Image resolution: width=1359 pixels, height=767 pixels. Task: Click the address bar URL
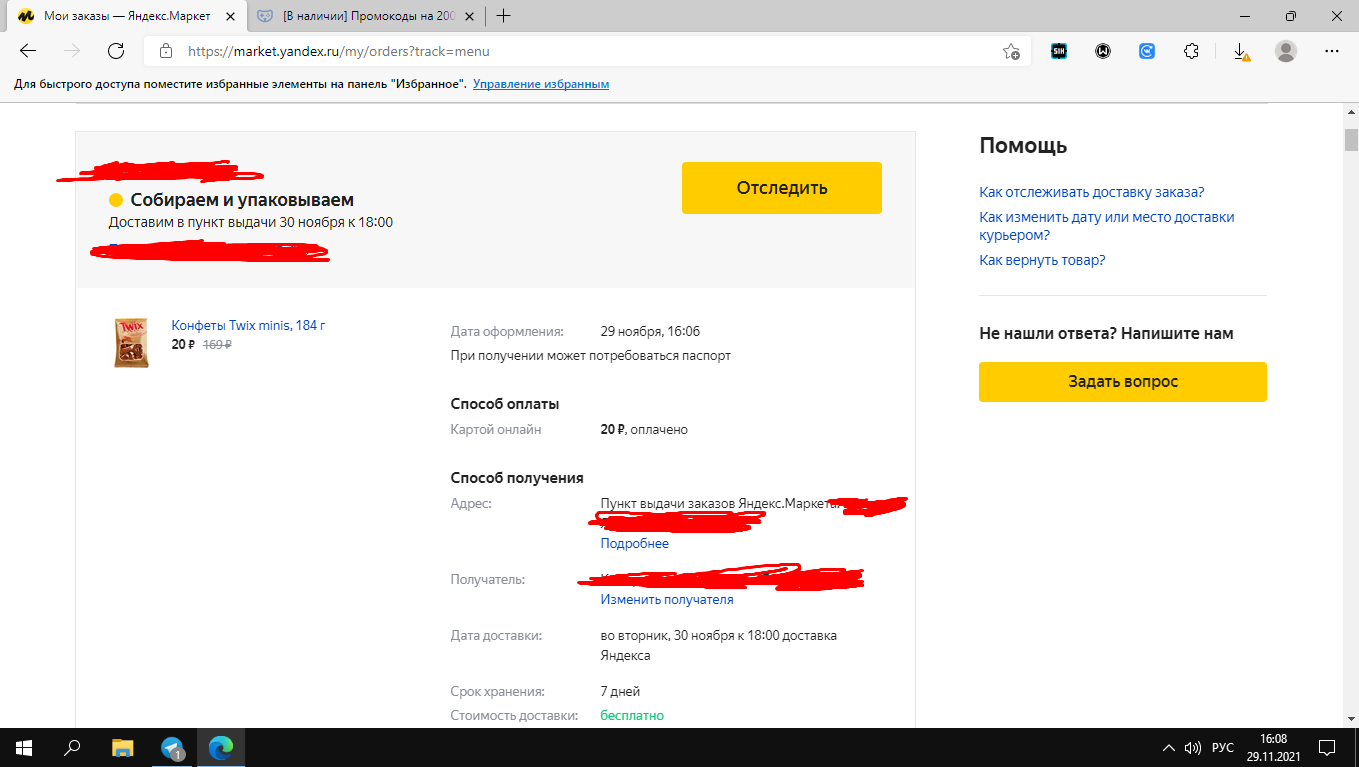click(x=339, y=51)
